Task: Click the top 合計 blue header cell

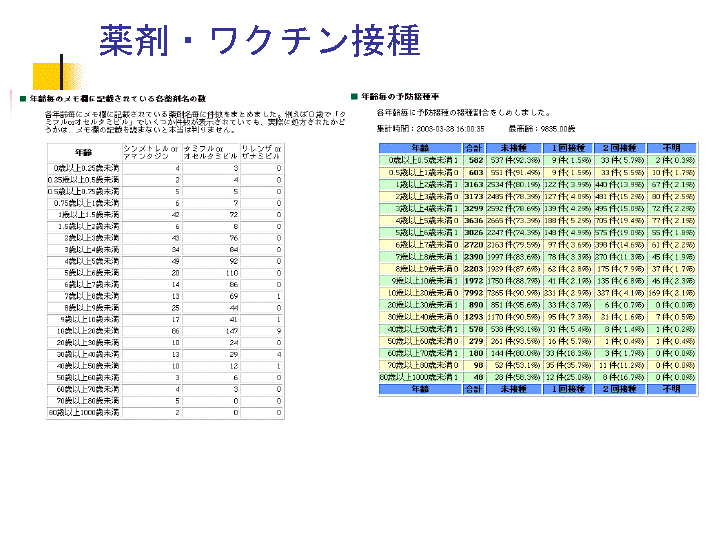Action: point(474,148)
